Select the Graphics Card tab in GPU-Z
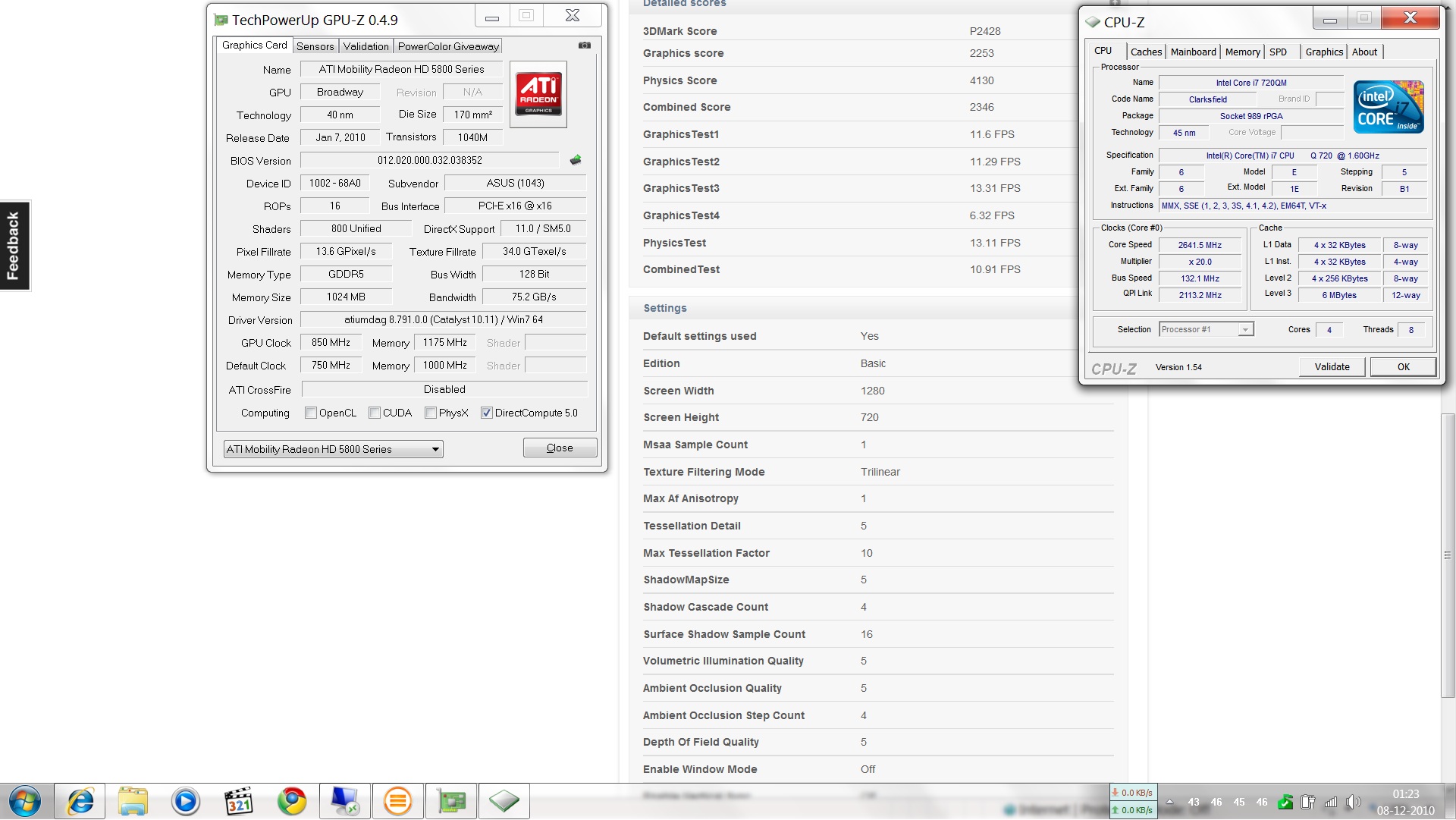Screen dimensions: 1456x820 (254, 45)
